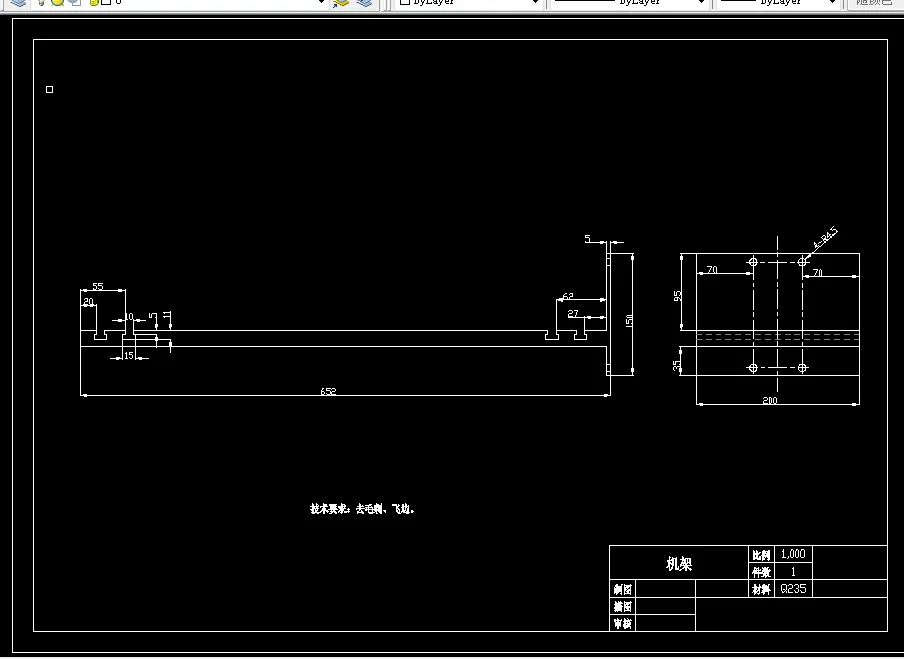Select the 55 dimension text
904x659 pixels.
(97, 286)
